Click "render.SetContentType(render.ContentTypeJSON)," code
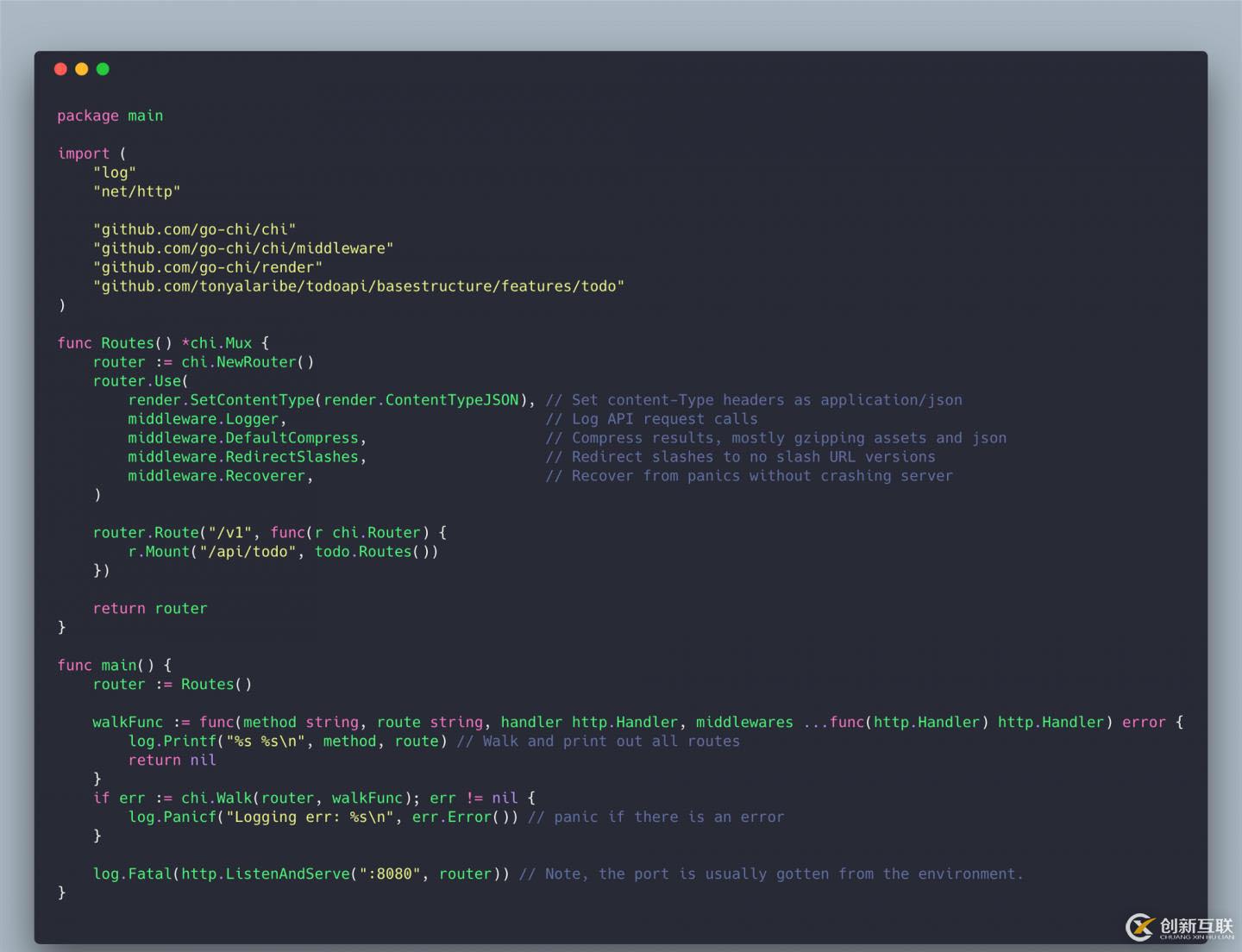The image size is (1242, 952). point(332,400)
